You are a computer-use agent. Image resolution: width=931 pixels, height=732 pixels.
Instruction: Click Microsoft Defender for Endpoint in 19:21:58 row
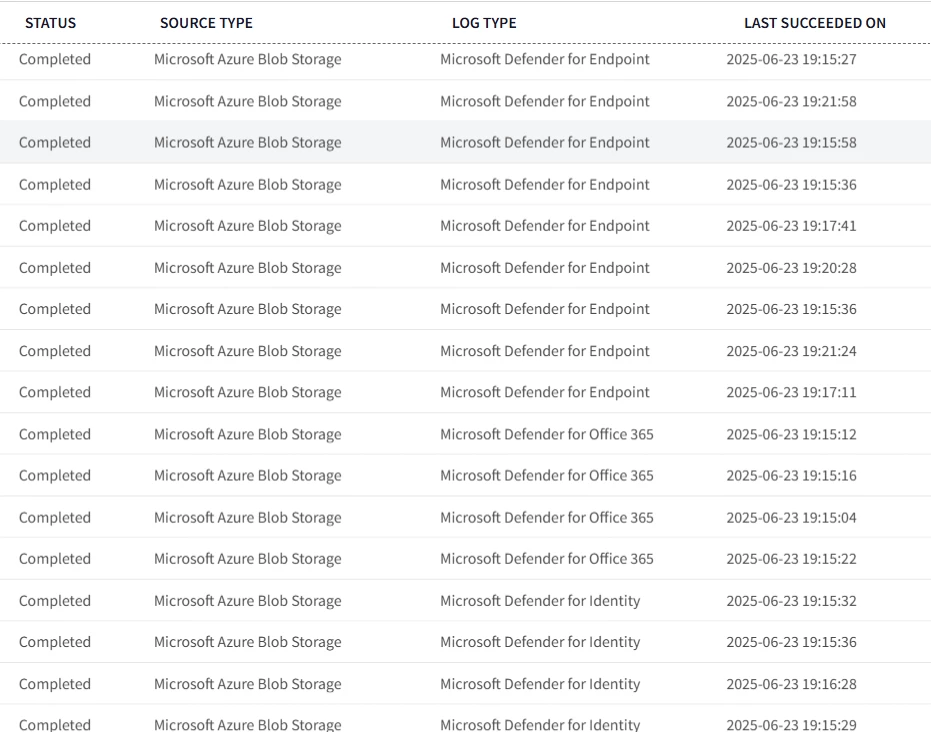544,102
